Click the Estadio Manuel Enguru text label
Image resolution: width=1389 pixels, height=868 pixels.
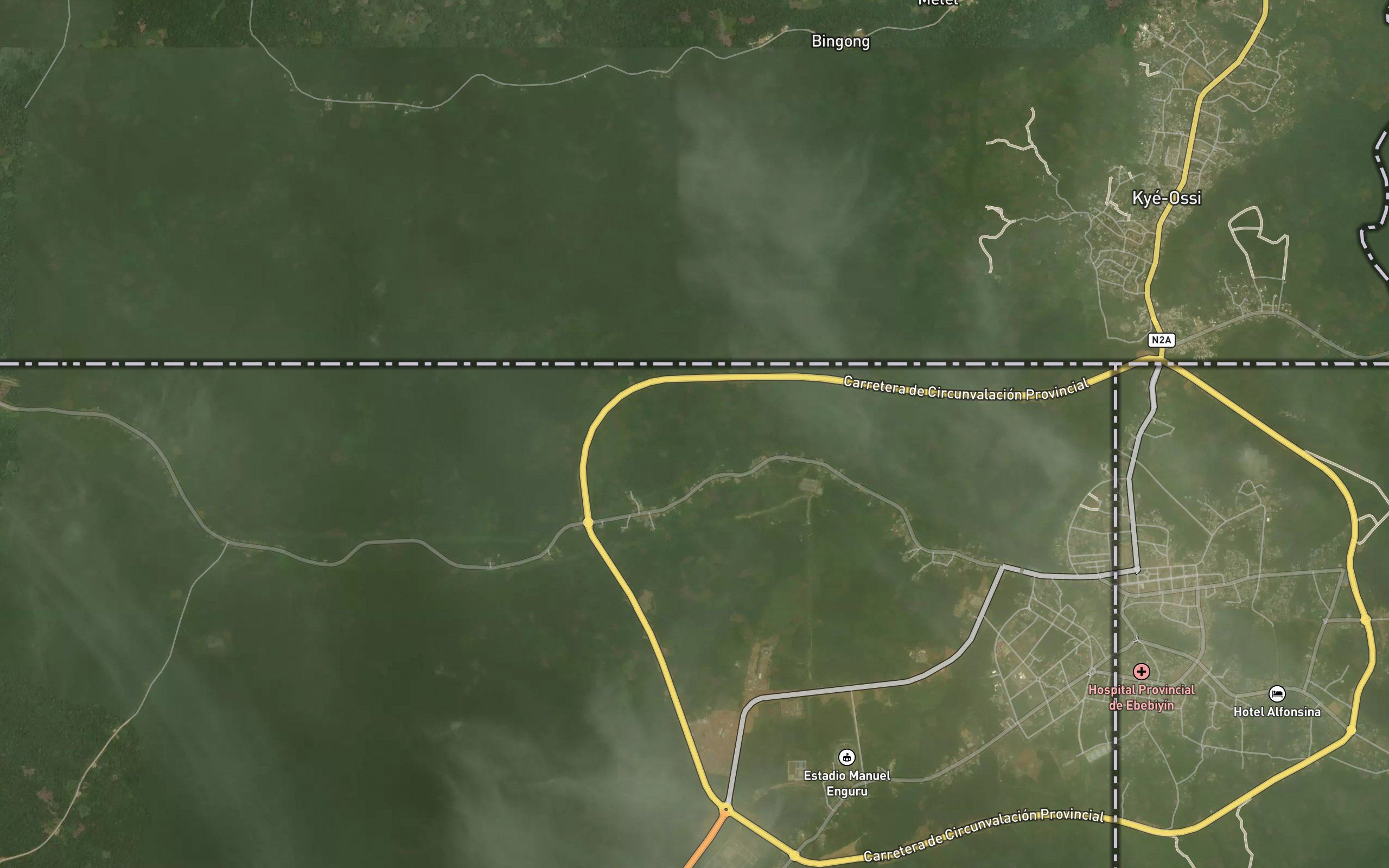(x=846, y=783)
